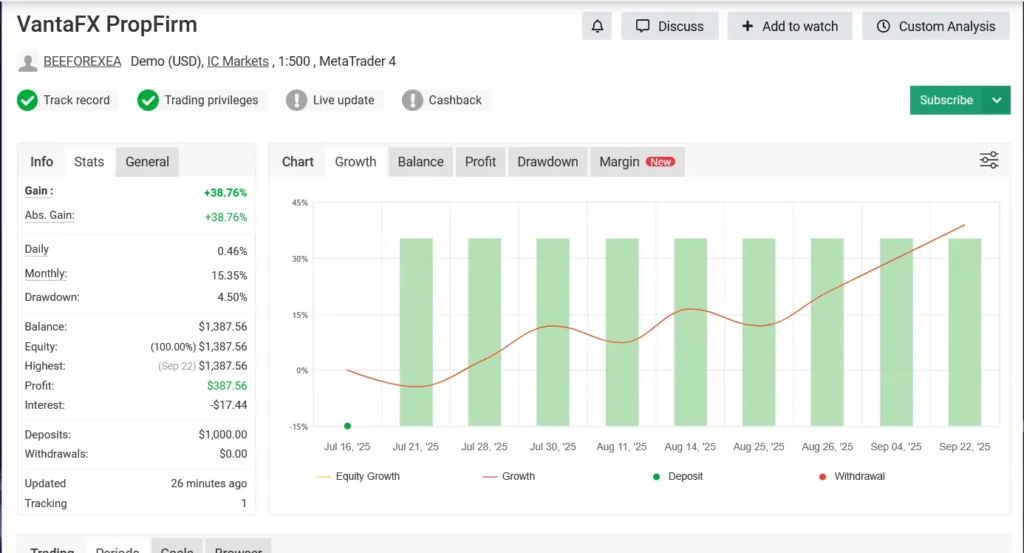
Task: Click the Cashback warning icon
Action: coord(412,100)
